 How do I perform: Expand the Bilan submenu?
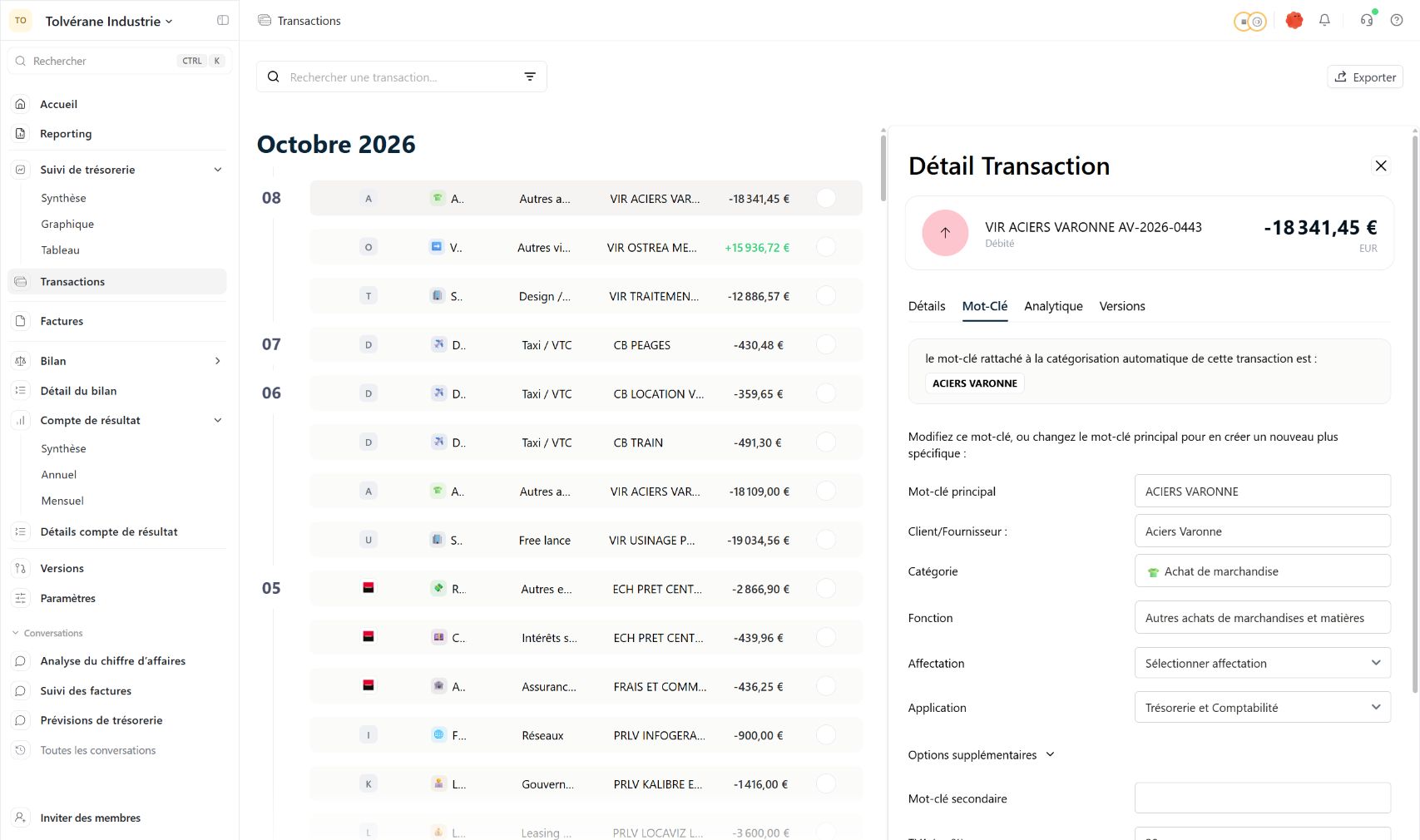point(218,361)
